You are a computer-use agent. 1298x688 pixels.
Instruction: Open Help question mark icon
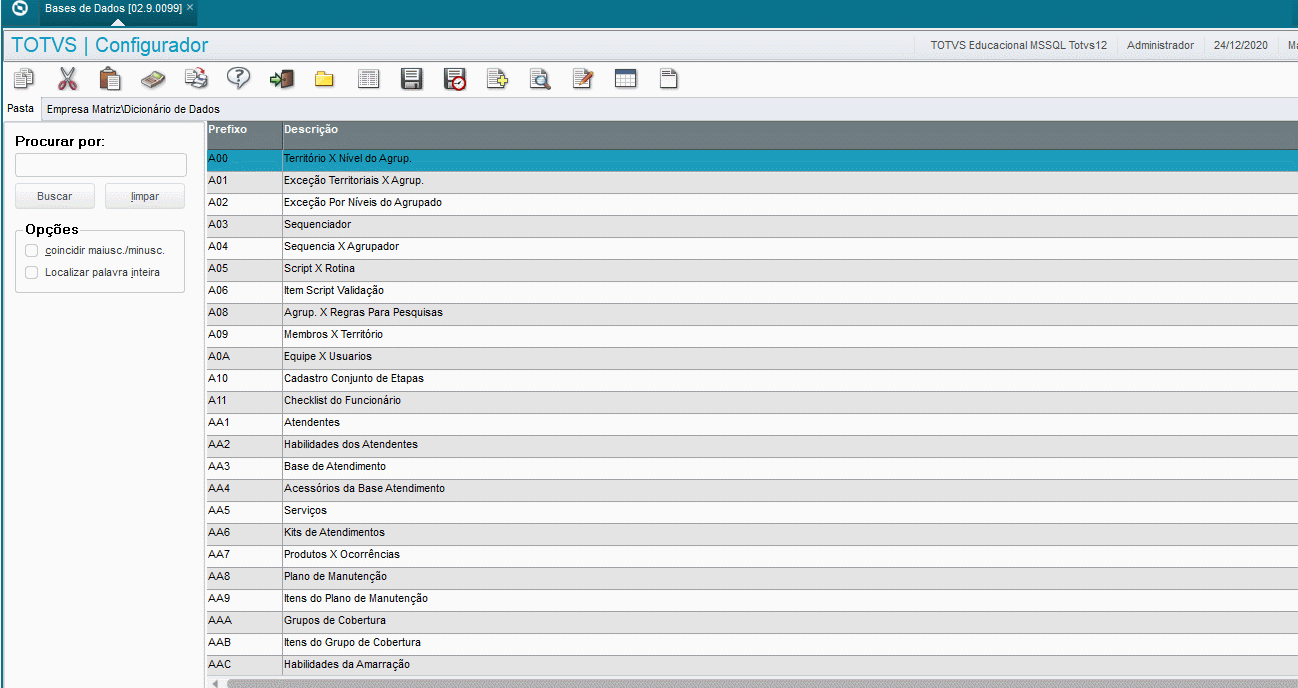[238, 79]
